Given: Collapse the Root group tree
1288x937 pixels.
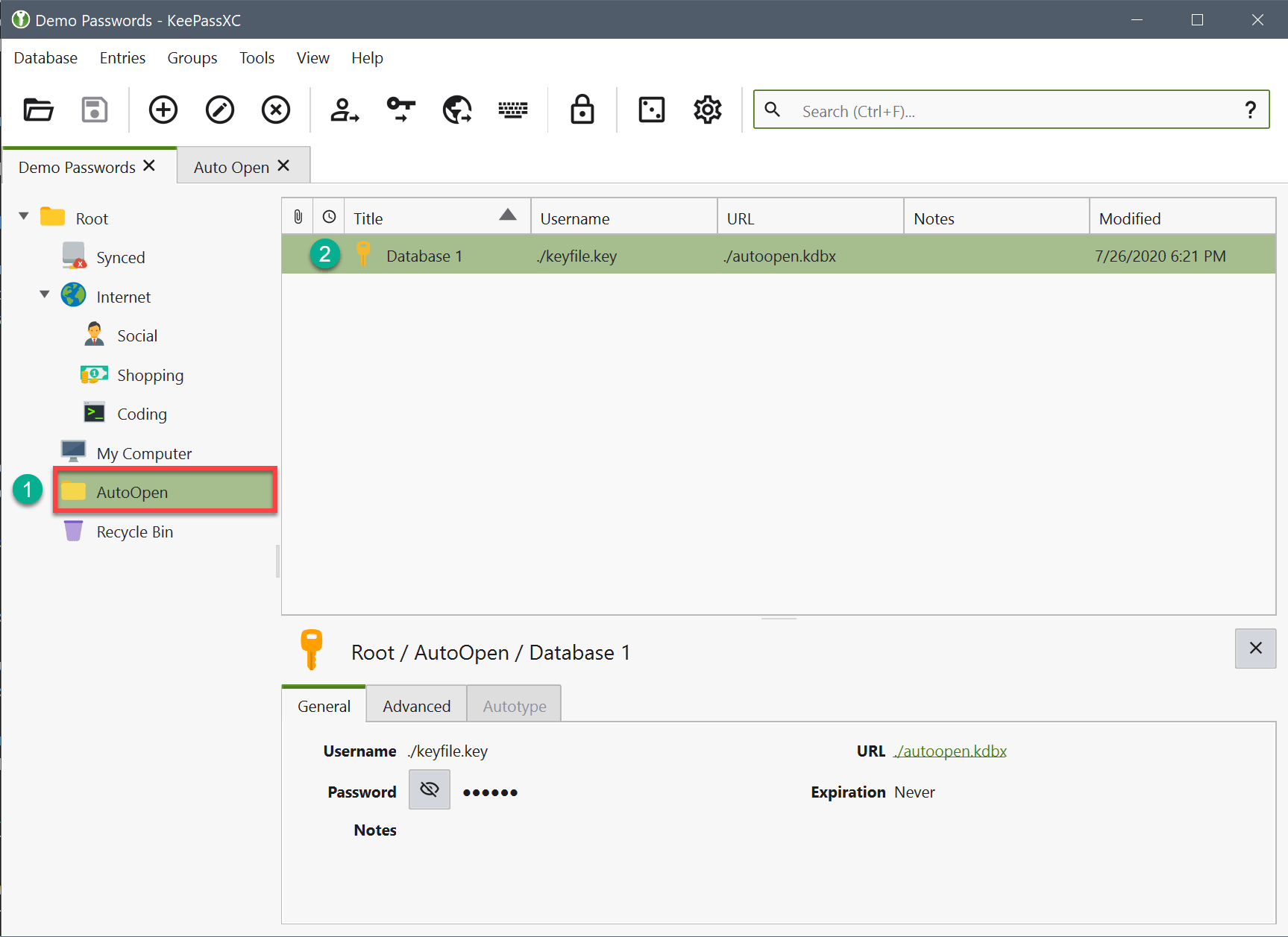Looking at the screenshot, I should (24, 216).
